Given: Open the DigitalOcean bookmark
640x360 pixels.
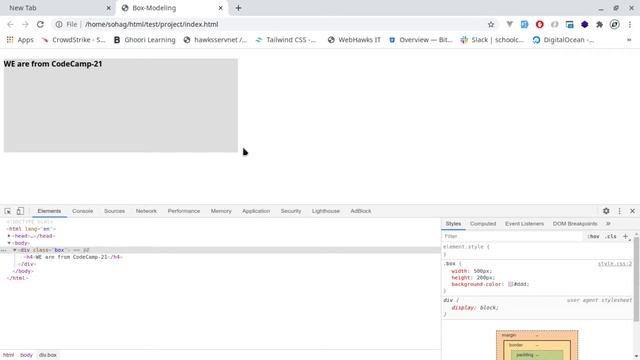Looking at the screenshot, I should [x=563, y=40].
